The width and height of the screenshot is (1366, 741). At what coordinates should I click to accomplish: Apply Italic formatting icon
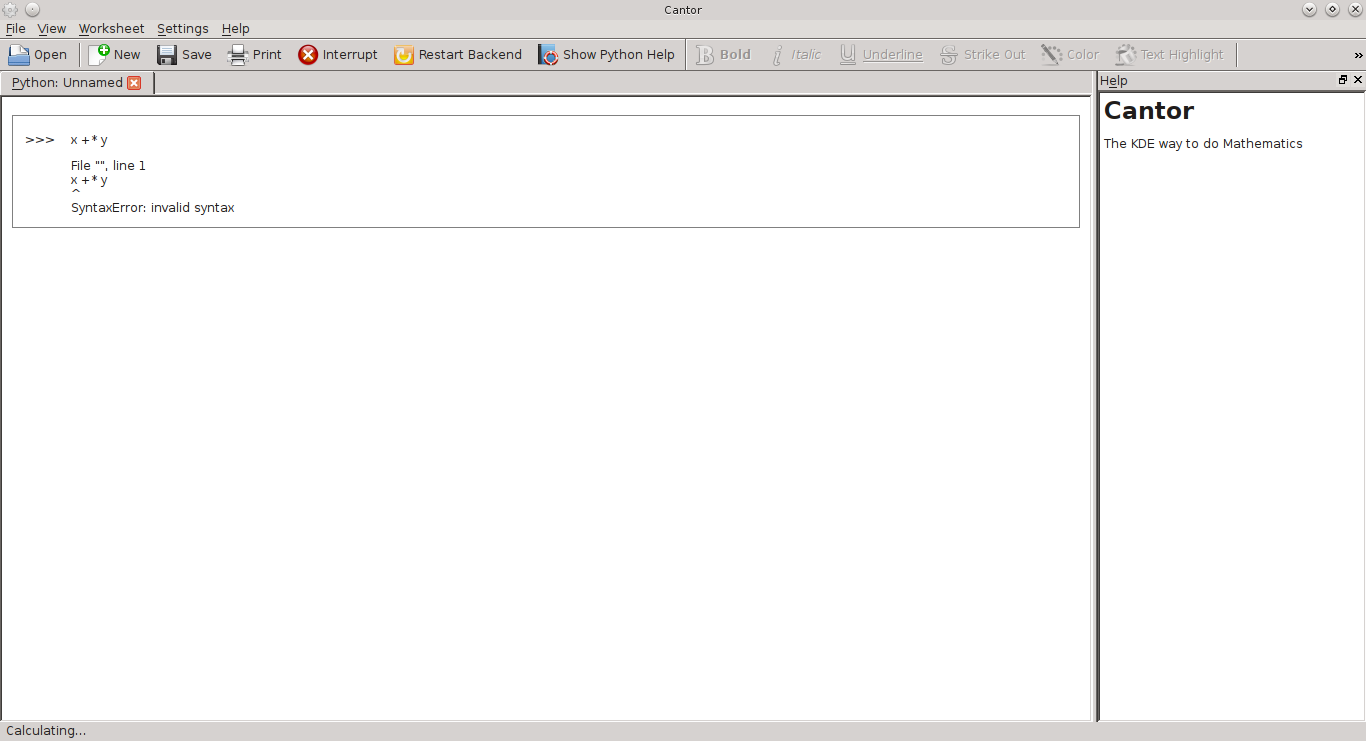[777, 55]
